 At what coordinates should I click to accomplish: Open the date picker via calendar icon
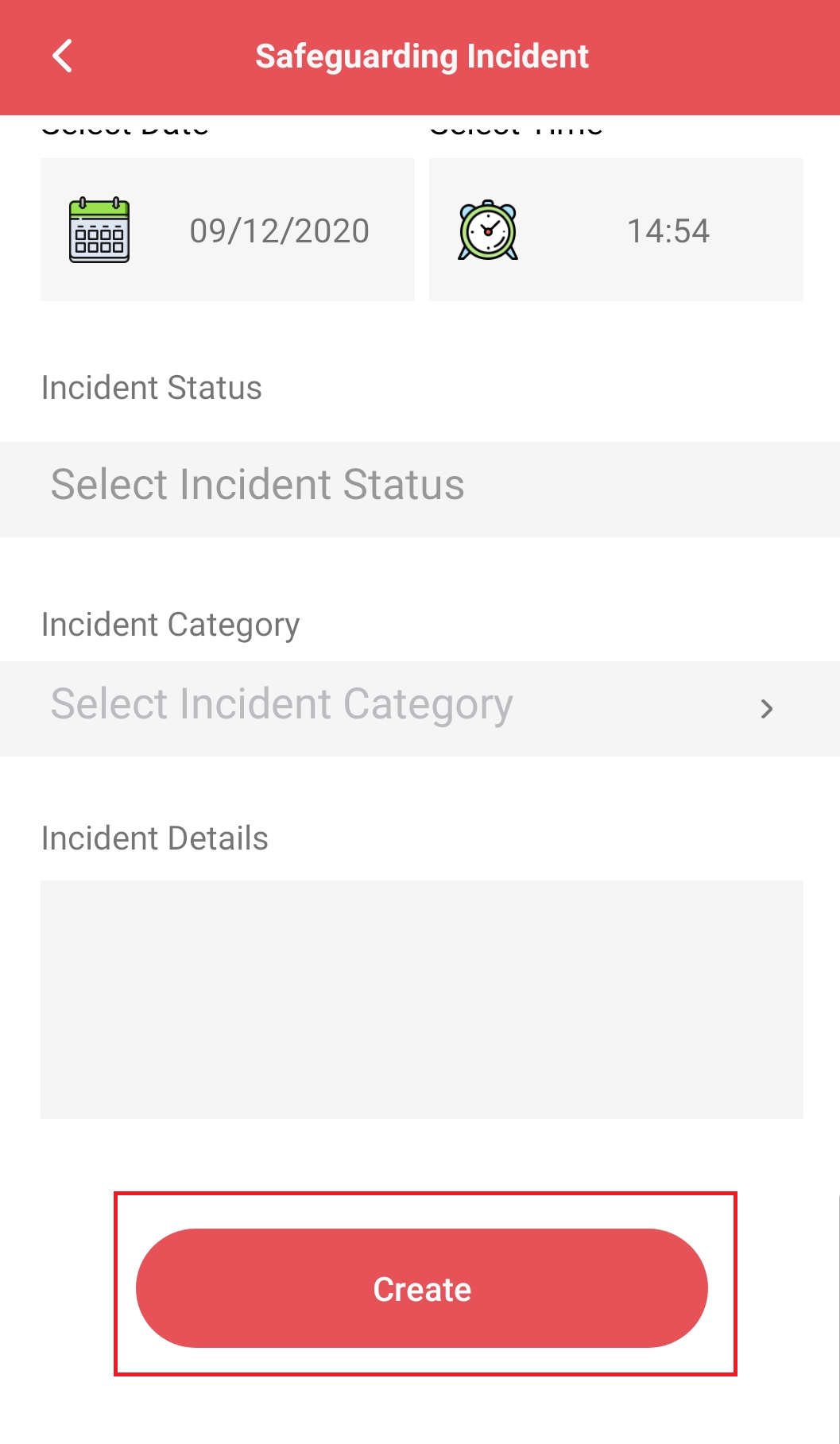pyautogui.click(x=99, y=230)
